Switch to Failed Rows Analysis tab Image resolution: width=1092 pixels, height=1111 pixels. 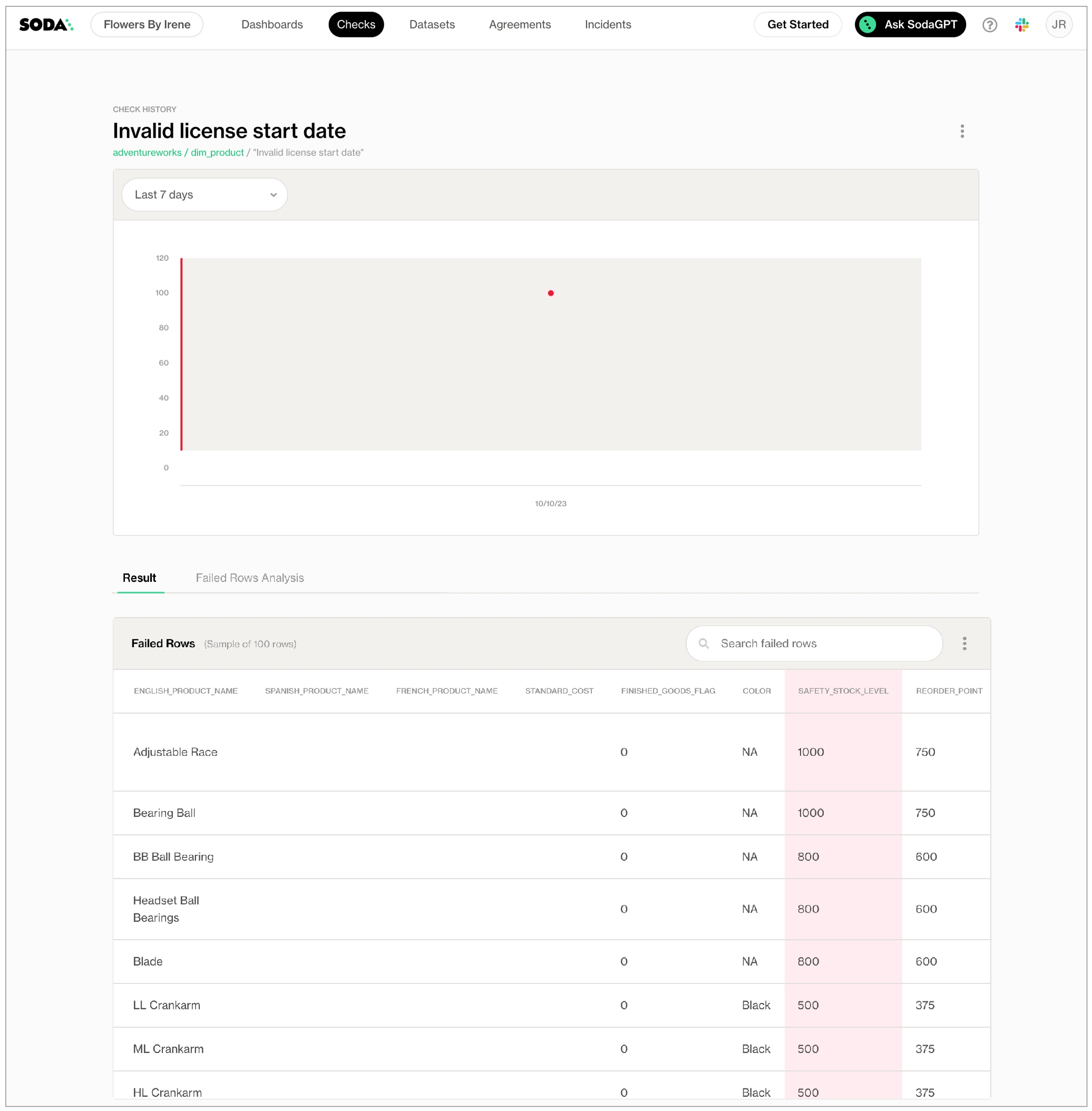[x=249, y=578]
